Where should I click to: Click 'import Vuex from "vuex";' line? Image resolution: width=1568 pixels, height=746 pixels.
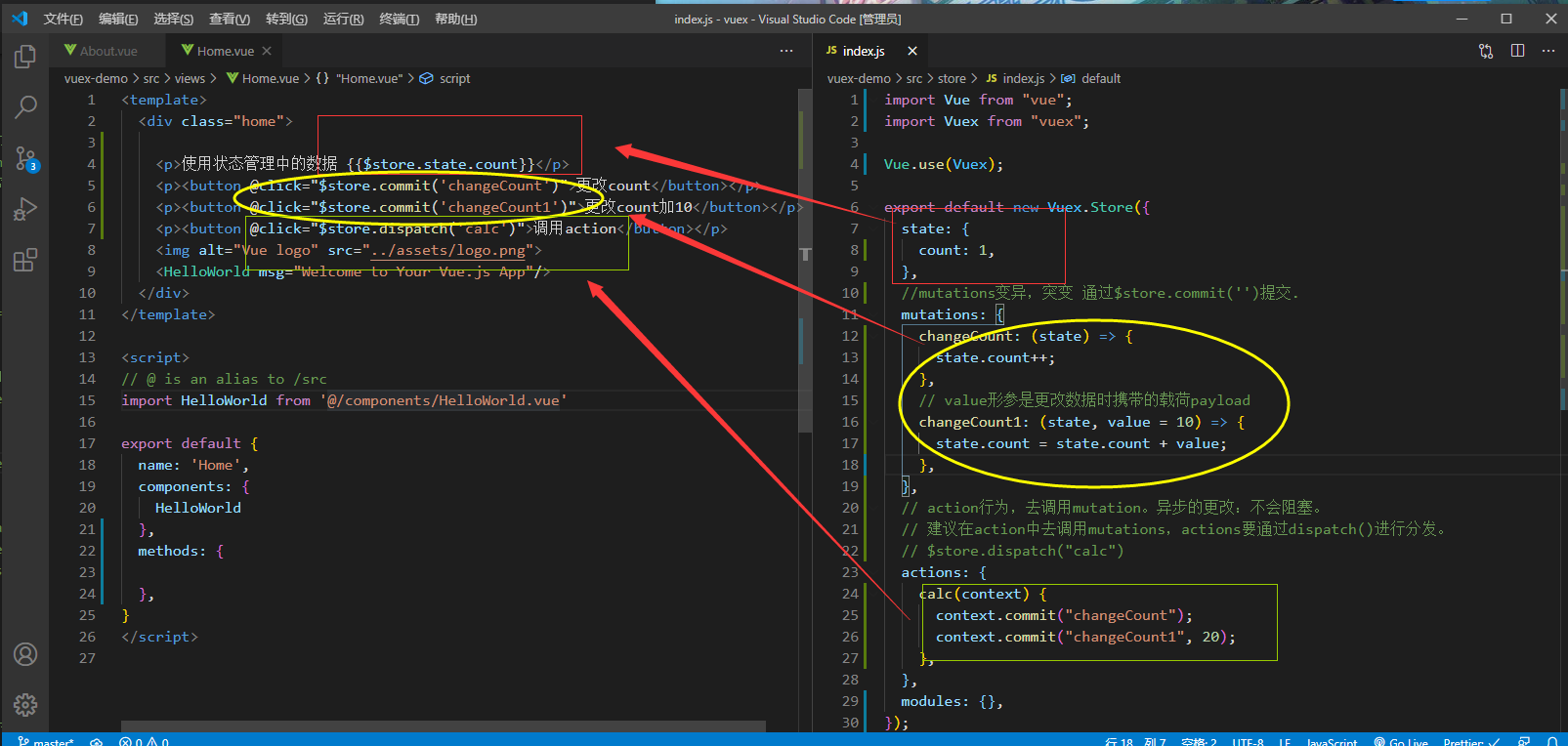(x=987, y=121)
